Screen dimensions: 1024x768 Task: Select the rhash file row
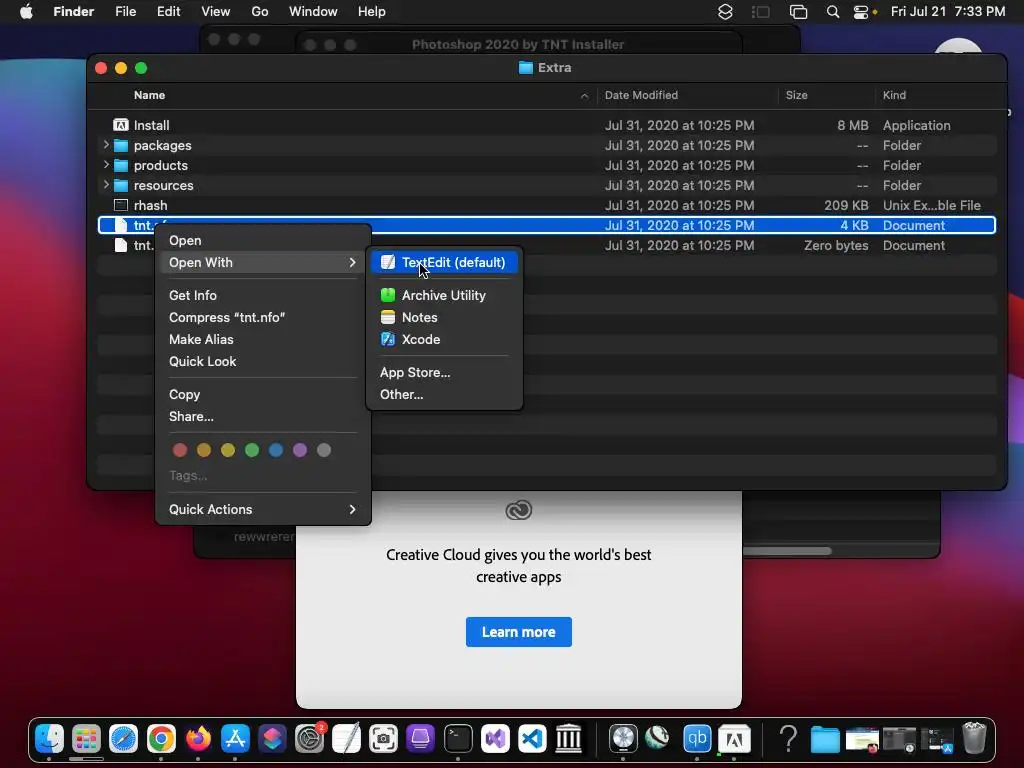tap(547, 205)
